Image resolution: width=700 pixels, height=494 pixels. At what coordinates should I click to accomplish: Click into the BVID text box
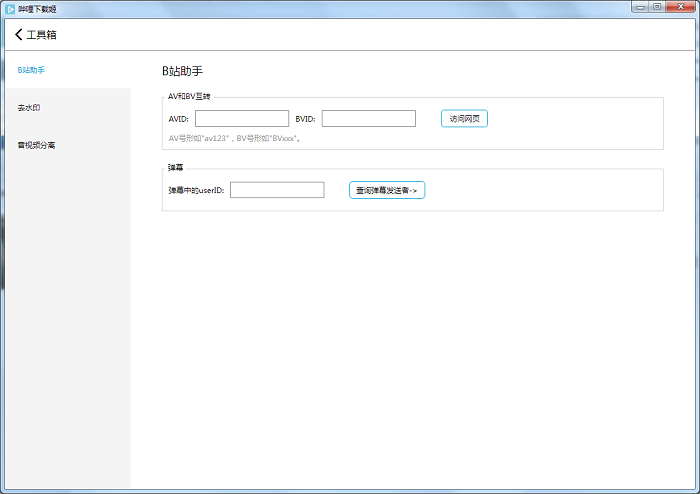[368, 119]
